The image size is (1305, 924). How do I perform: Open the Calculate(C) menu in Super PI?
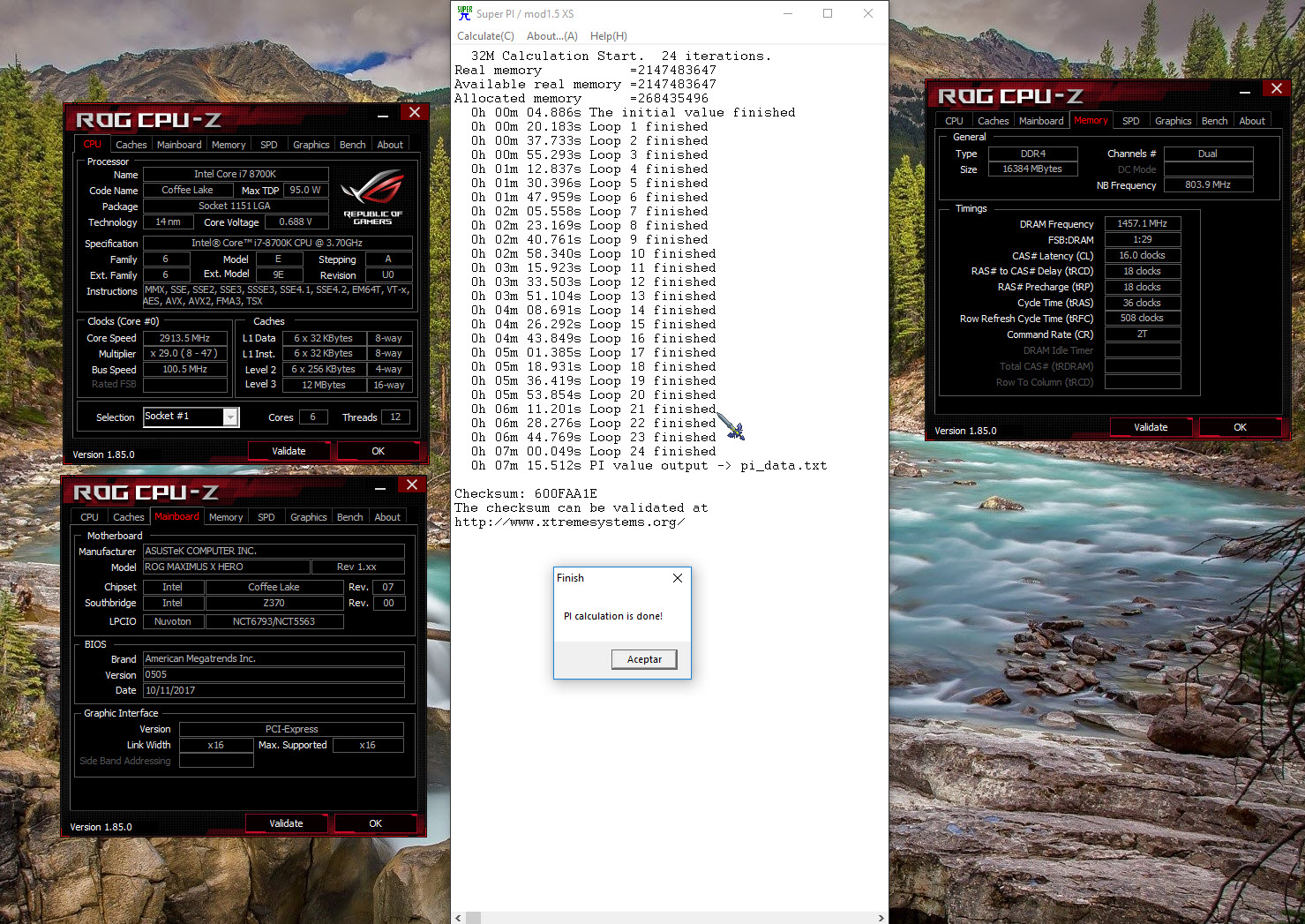[x=485, y=36]
